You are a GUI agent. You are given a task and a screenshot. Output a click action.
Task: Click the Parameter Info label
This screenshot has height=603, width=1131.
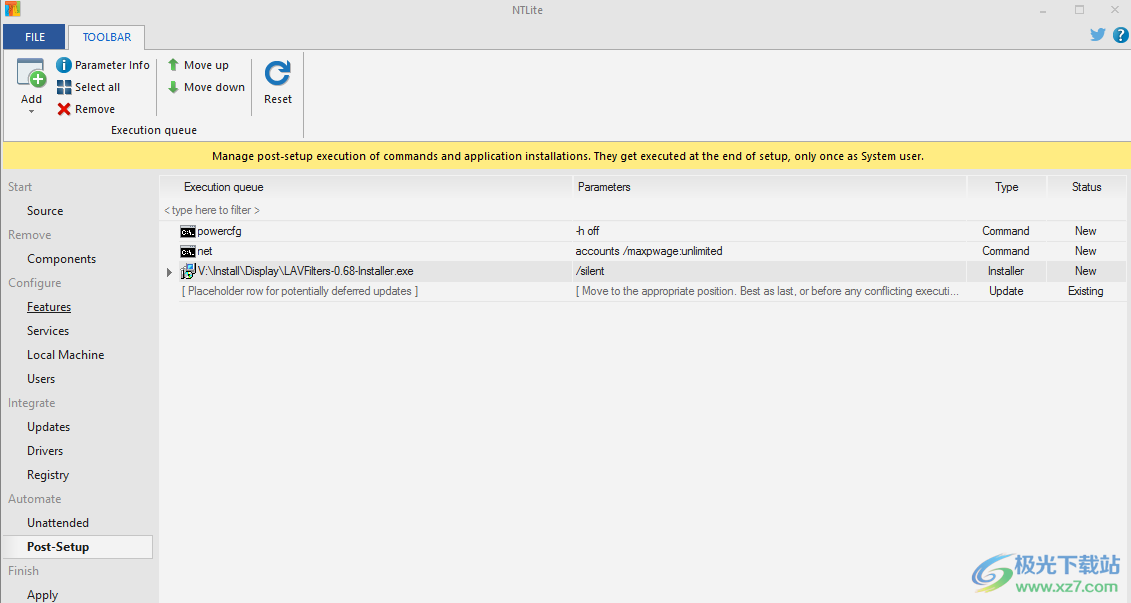(x=113, y=65)
